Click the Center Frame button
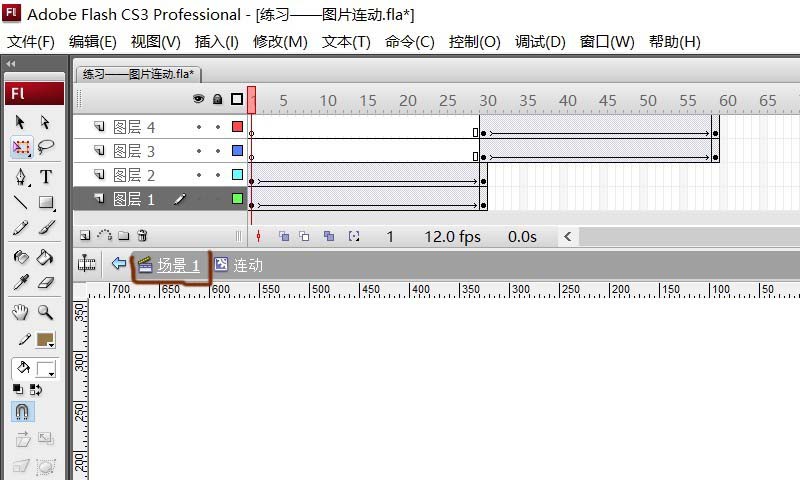800x480 pixels. [x=258, y=236]
